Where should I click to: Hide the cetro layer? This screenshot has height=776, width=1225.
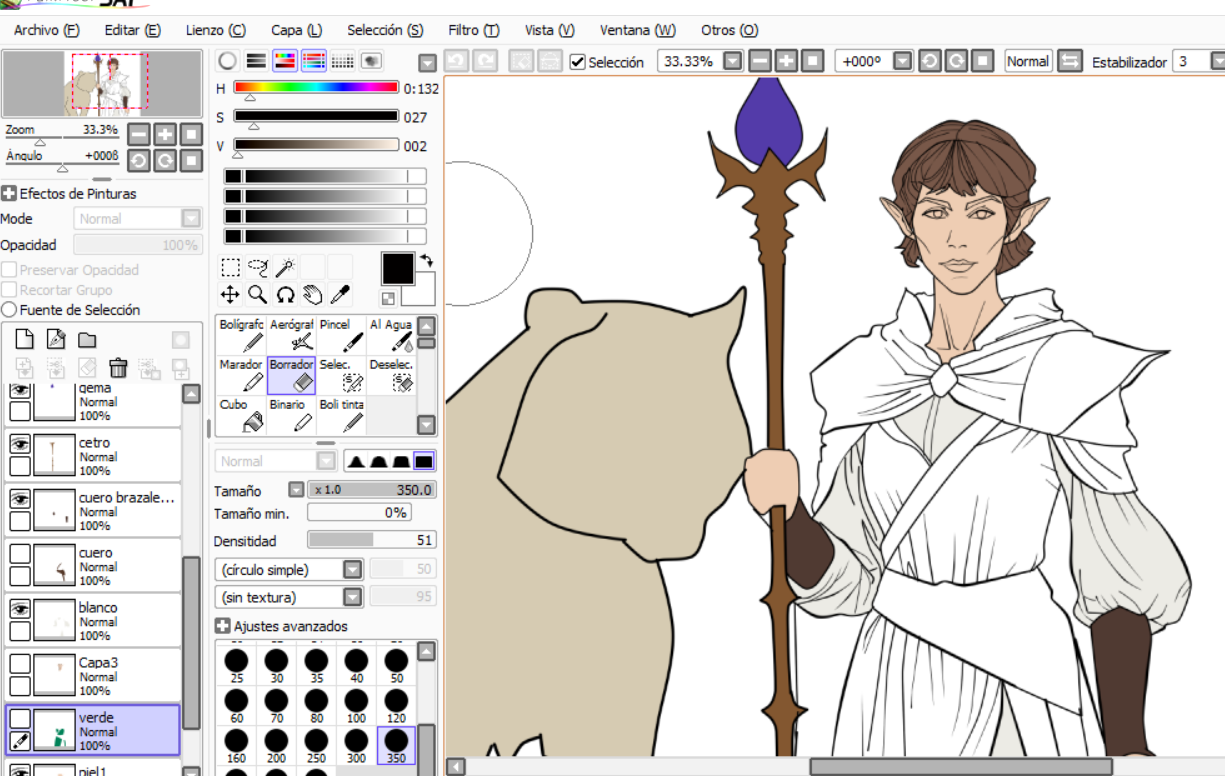pyautogui.click(x=19, y=443)
